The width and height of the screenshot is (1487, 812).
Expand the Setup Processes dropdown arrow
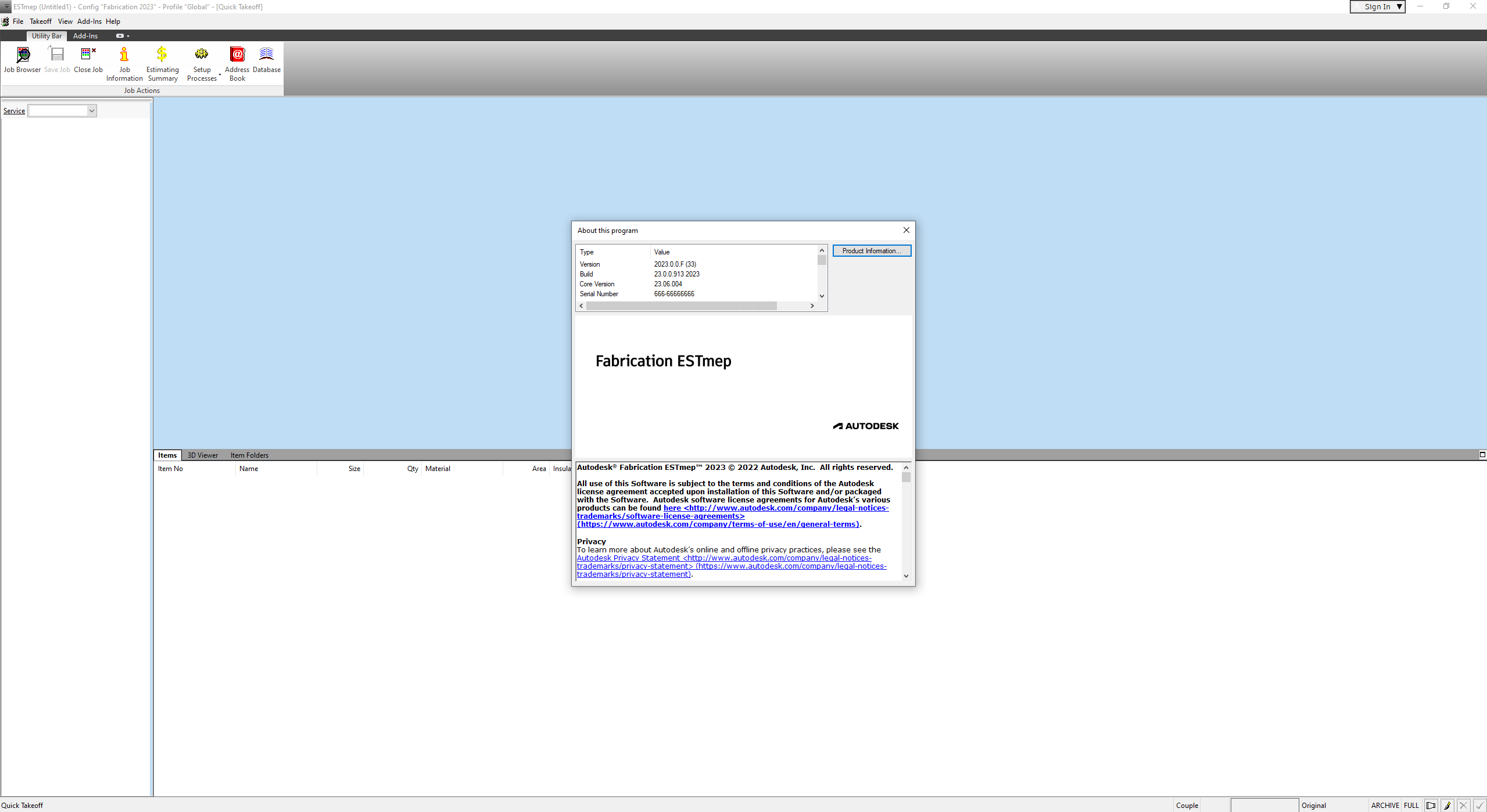(x=219, y=76)
